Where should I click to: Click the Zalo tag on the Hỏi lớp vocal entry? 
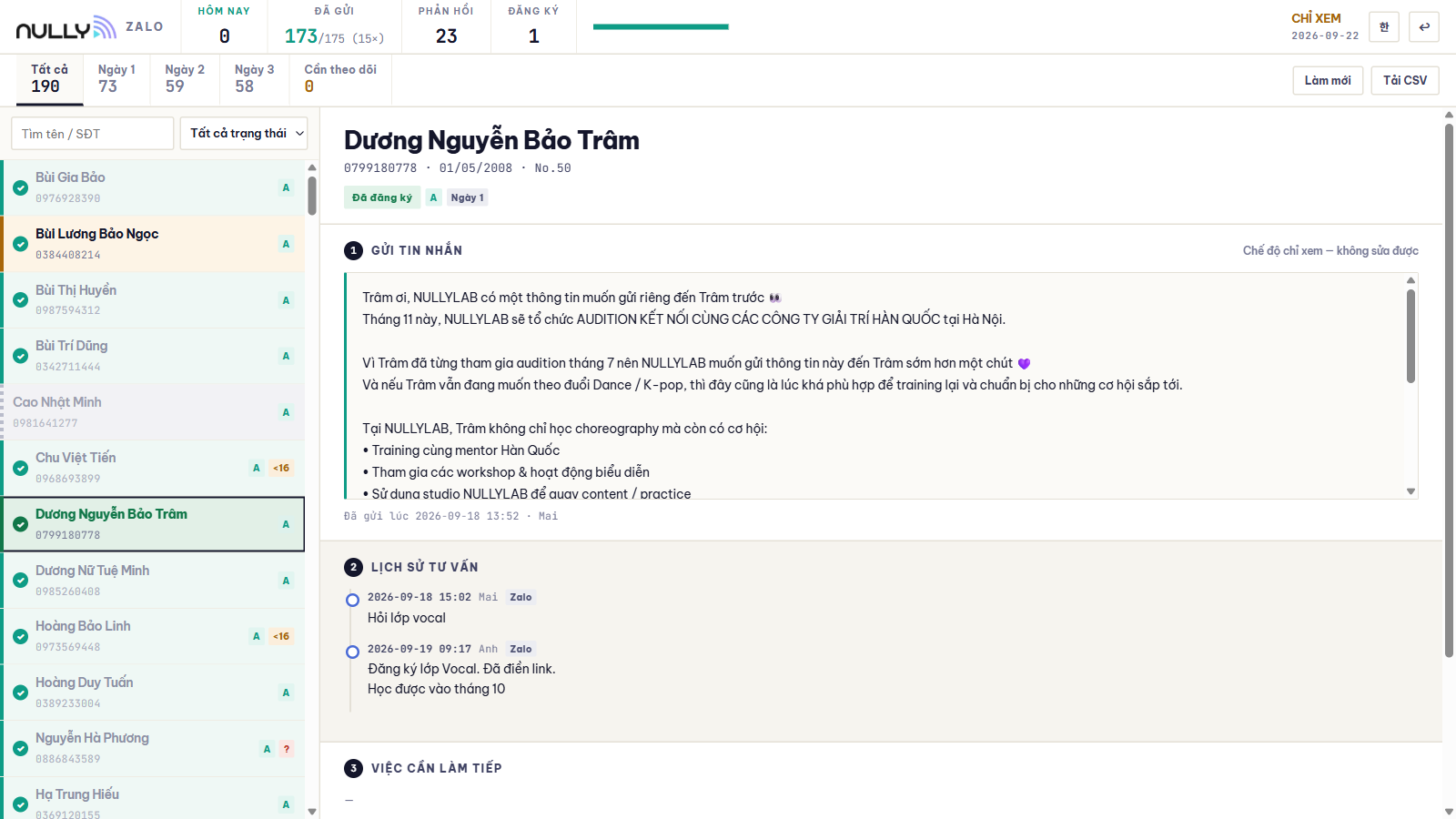(521, 597)
